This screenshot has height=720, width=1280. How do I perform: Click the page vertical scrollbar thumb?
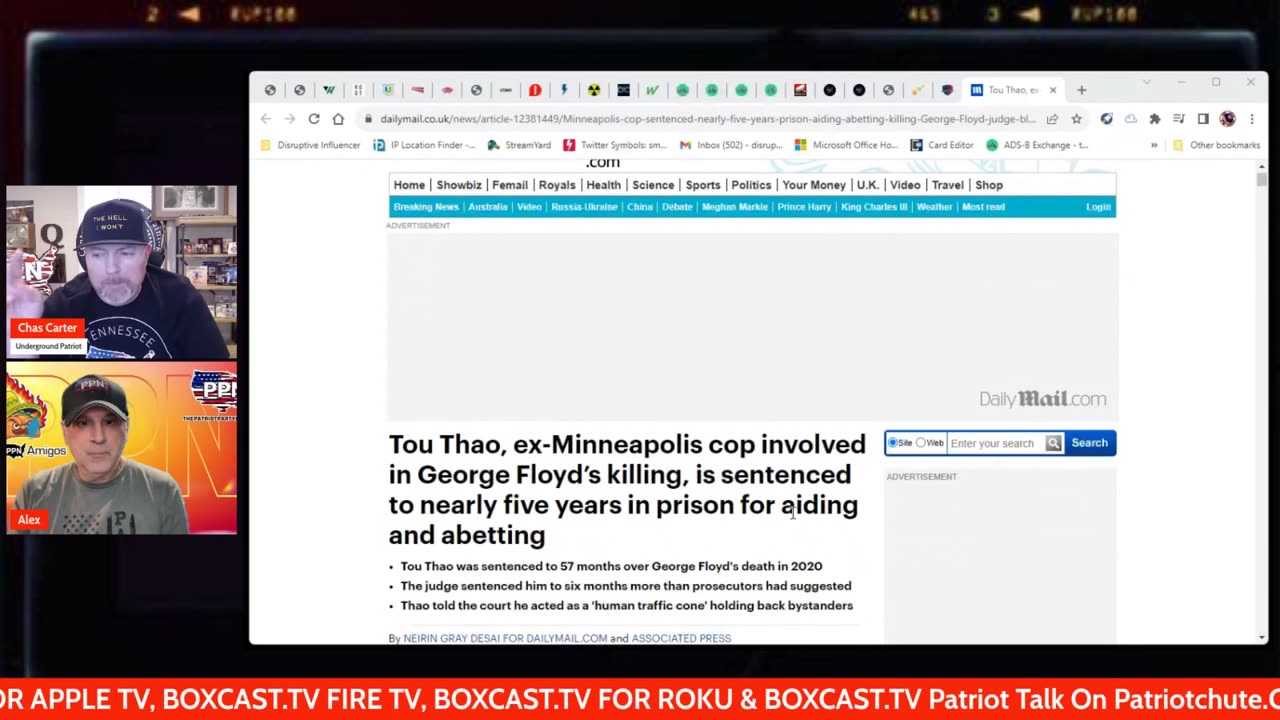[1261, 179]
